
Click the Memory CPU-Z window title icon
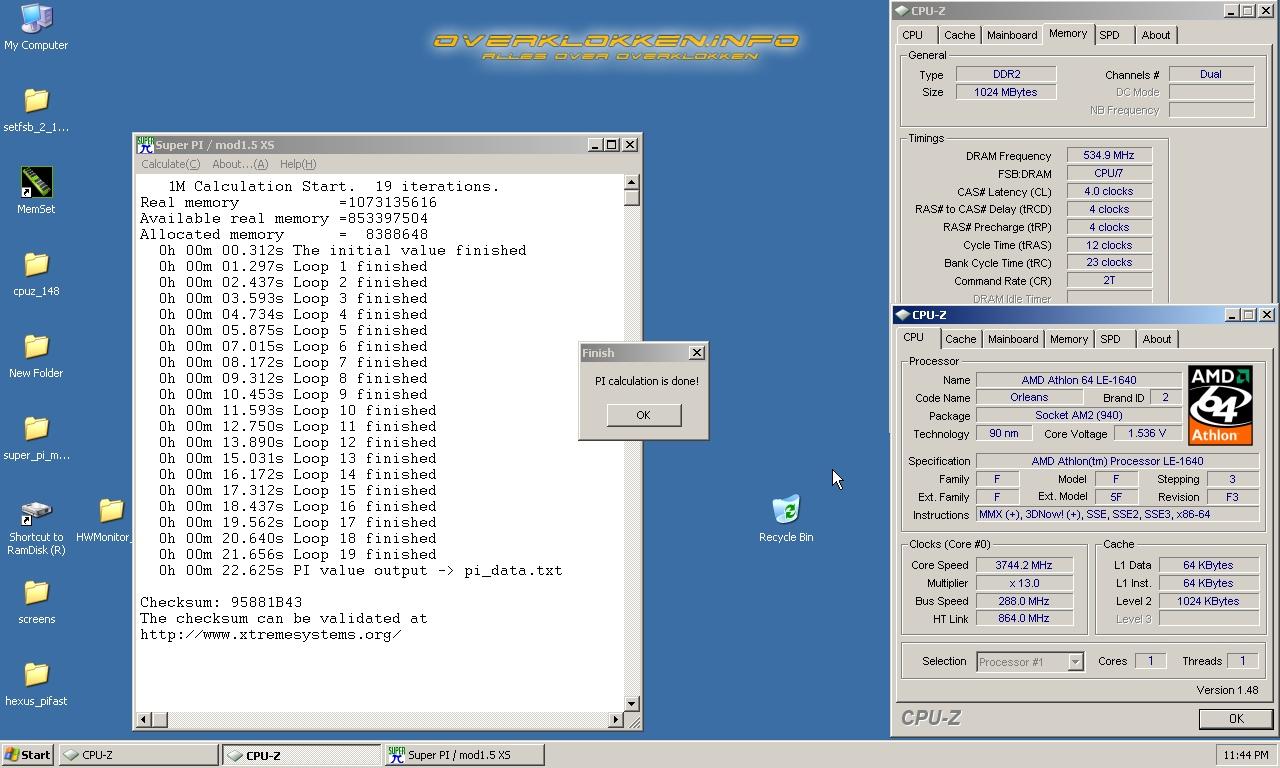coord(901,11)
